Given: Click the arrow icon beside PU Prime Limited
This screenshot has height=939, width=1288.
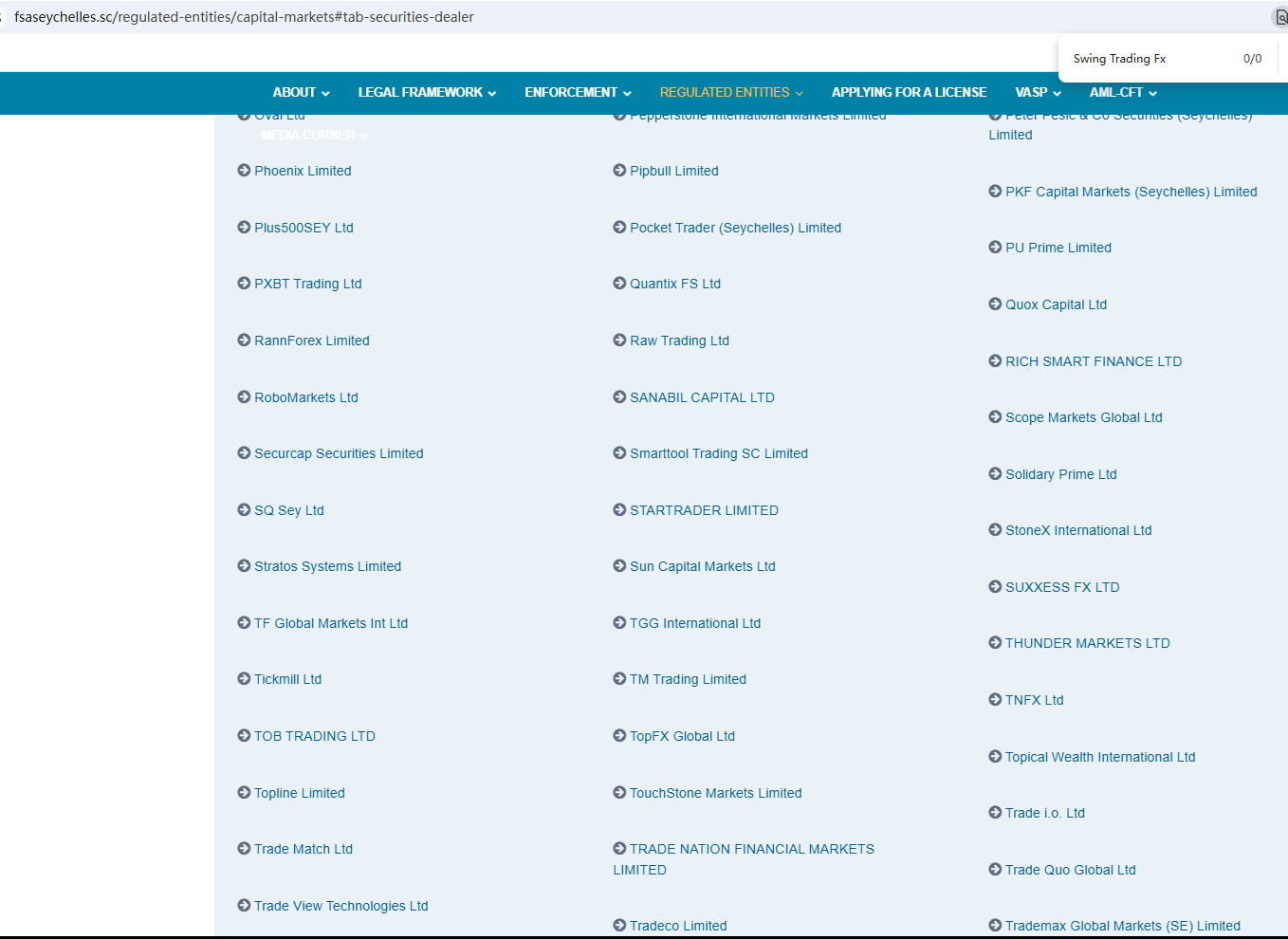Looking at the screenshot, I should tap(995, 248).
